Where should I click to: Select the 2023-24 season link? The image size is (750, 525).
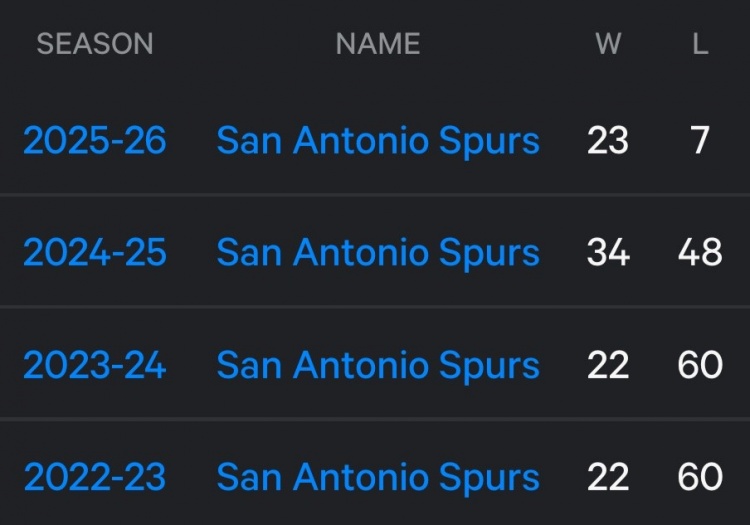point(94,365)
